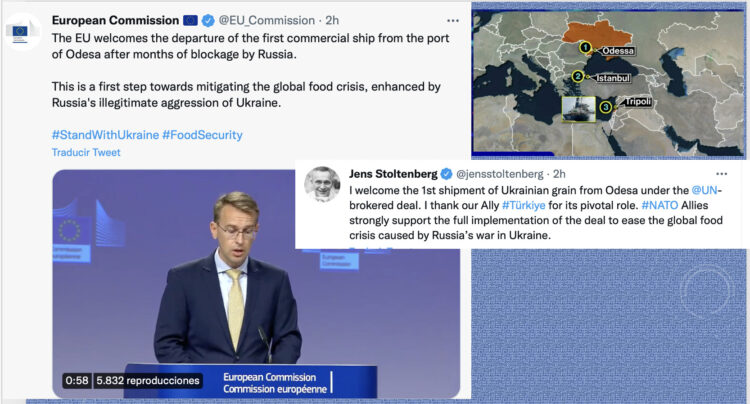Screen dimensions: 750x404
Task: Click the European Commission profile avatar
Action: point(21,33)
